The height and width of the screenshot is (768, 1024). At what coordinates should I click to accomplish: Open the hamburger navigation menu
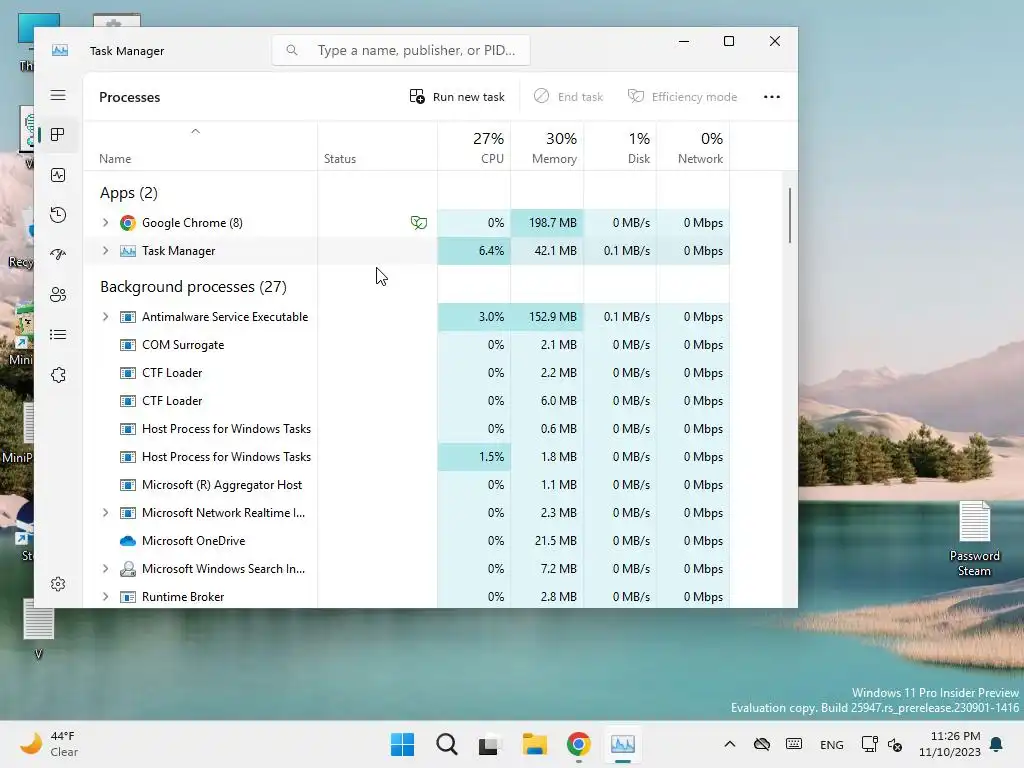58,95
